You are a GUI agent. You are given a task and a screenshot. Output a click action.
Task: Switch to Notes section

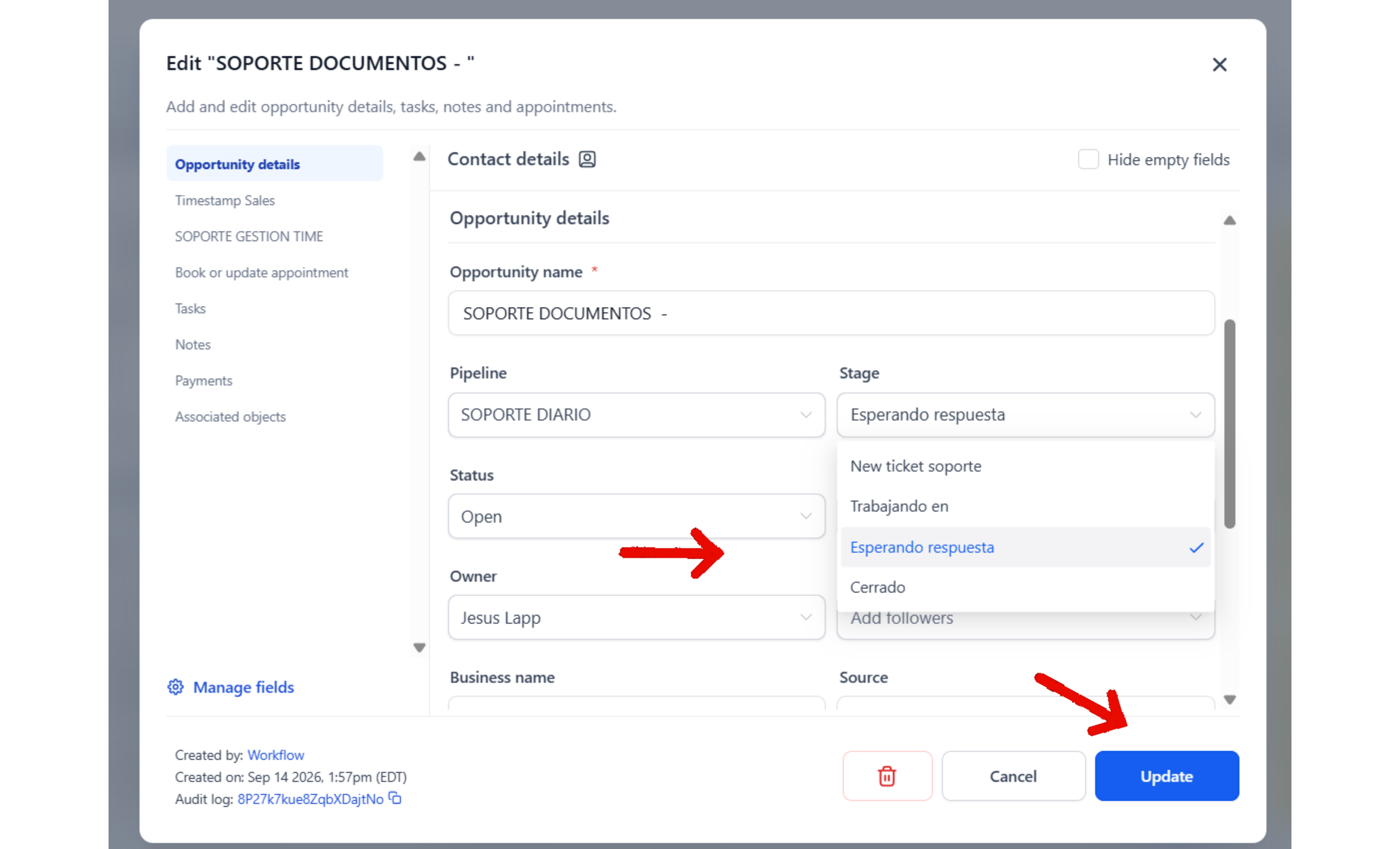(193, 345)
